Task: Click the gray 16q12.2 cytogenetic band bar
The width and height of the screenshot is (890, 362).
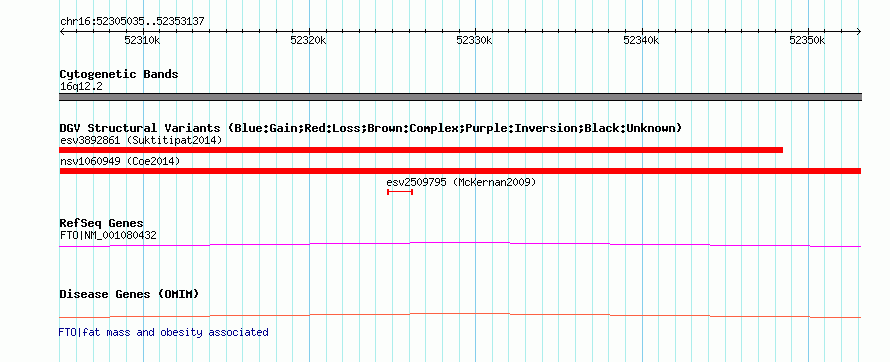Action: [460, 97]
